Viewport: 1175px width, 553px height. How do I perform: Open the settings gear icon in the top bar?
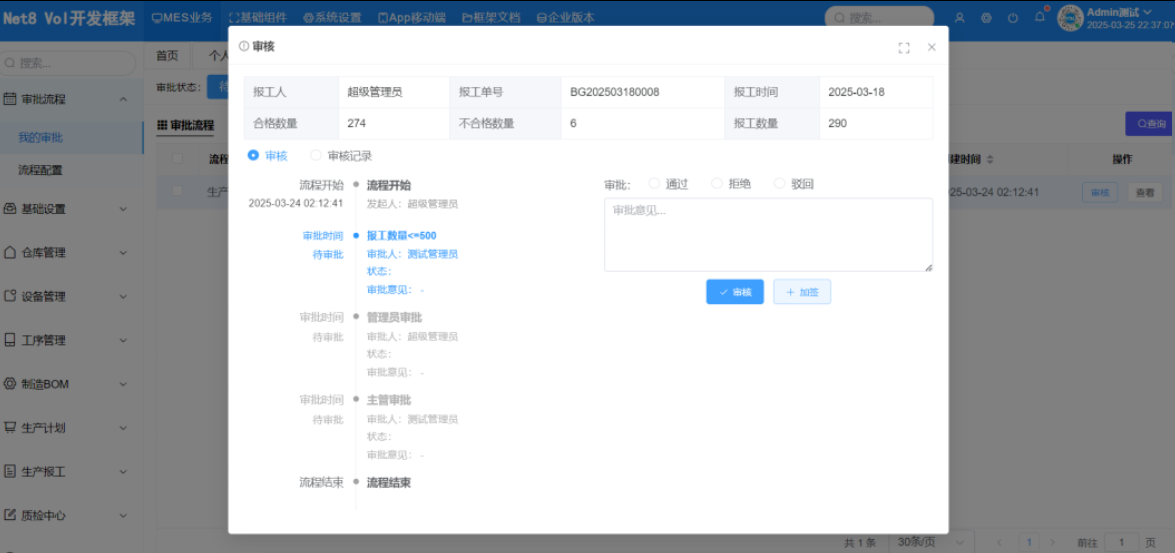tap(986, 18)
